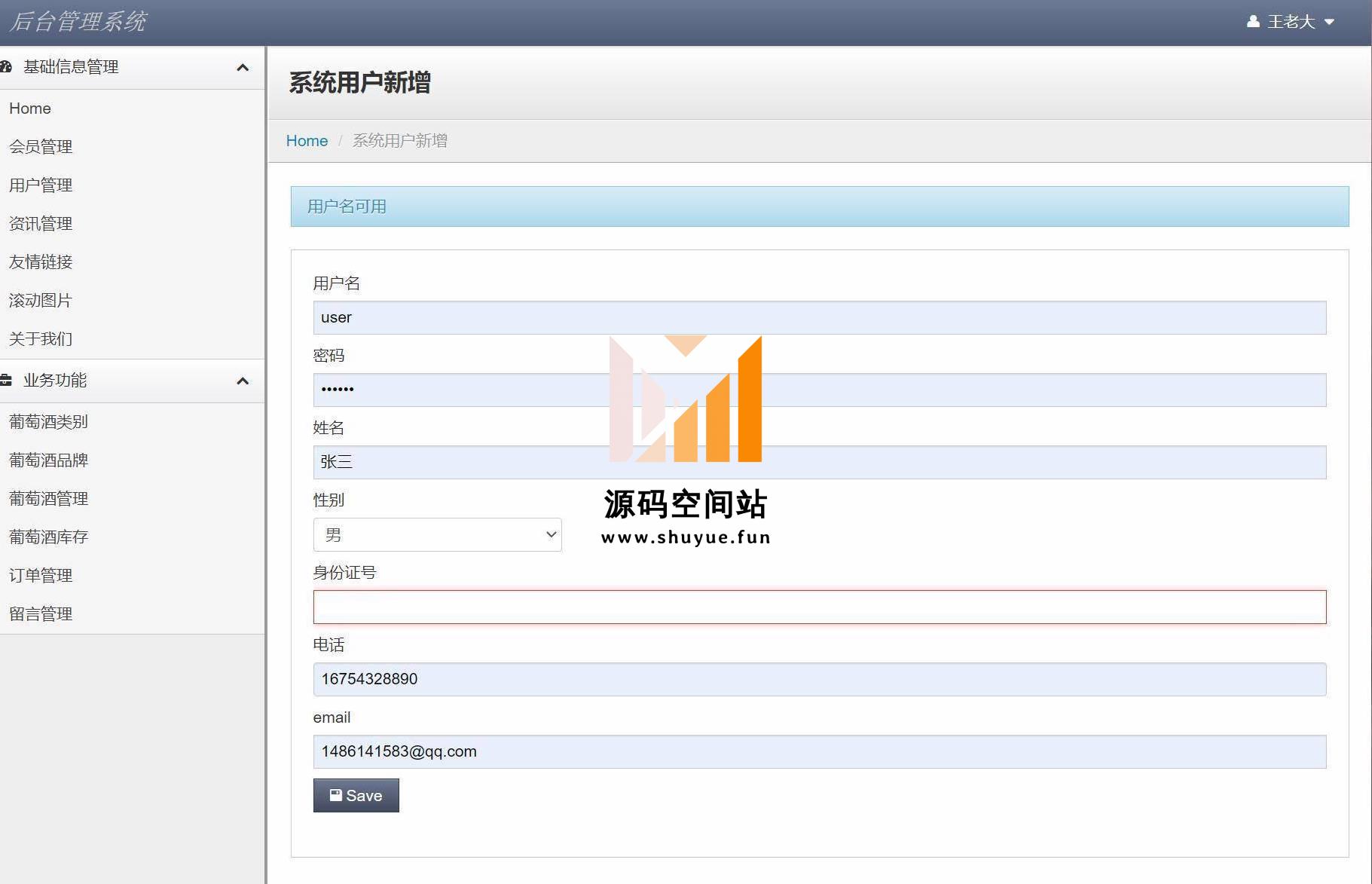This screenshot has height=884, width=1372.
Task: Click the 基础信息管理 section header
Action: [133, 67]
